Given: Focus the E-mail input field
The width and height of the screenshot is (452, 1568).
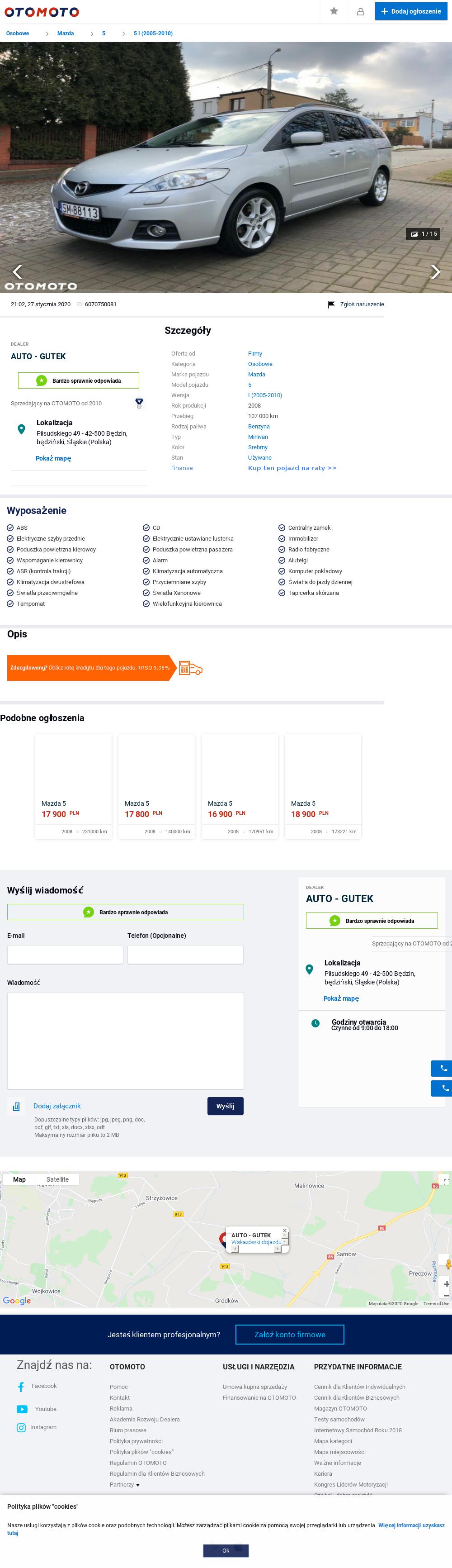Looking at the screenshot, I should [65, 955].
